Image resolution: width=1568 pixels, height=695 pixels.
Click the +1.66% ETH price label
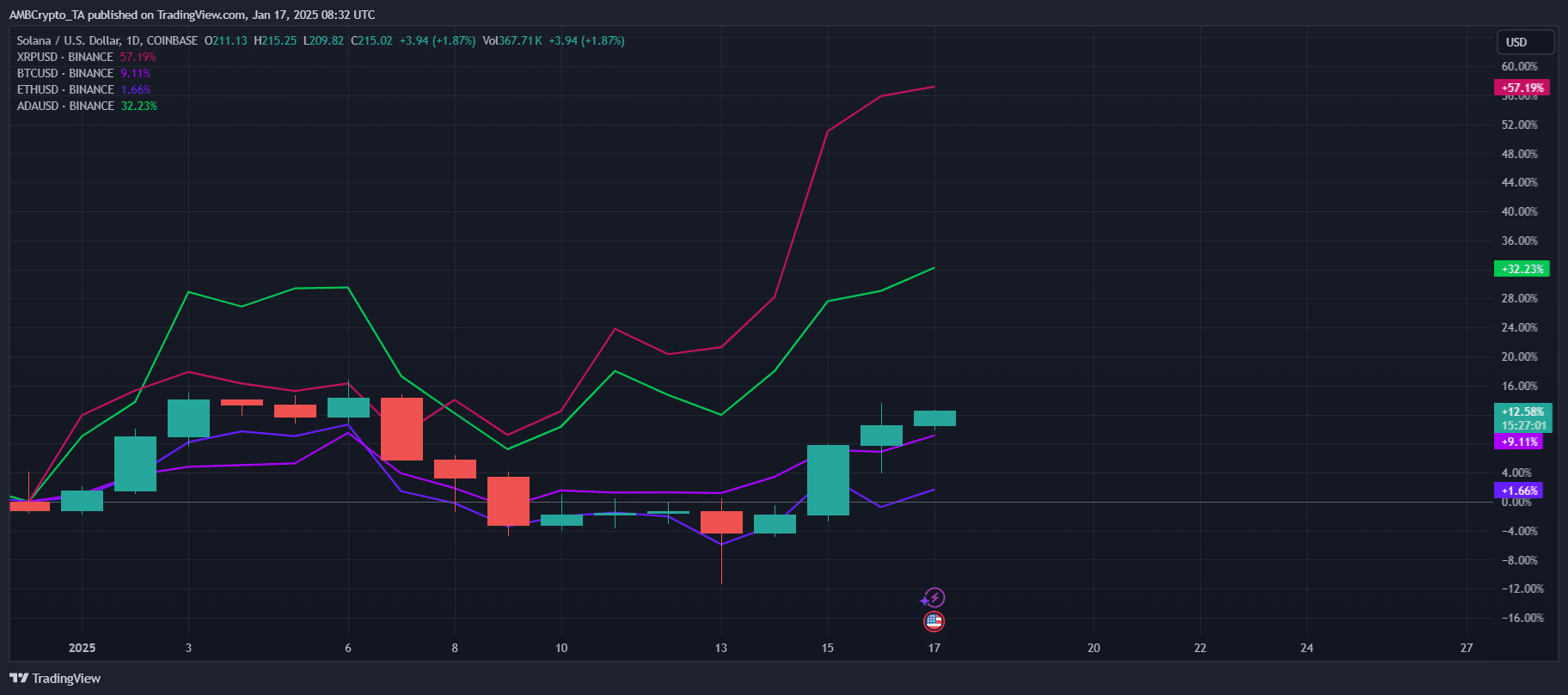(1519, 491)
